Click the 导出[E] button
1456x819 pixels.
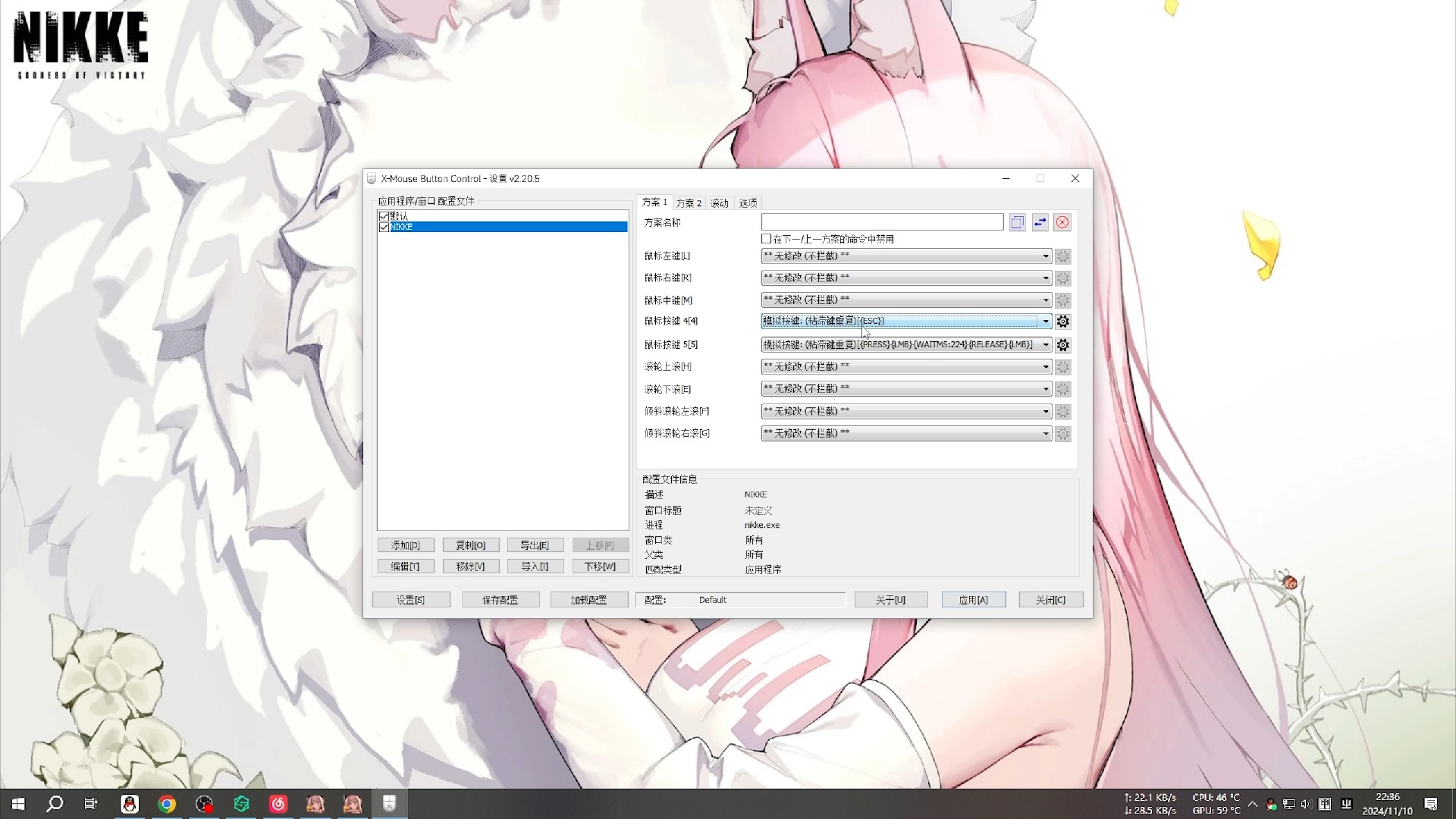pyautogui.click(x=535, y=545)
